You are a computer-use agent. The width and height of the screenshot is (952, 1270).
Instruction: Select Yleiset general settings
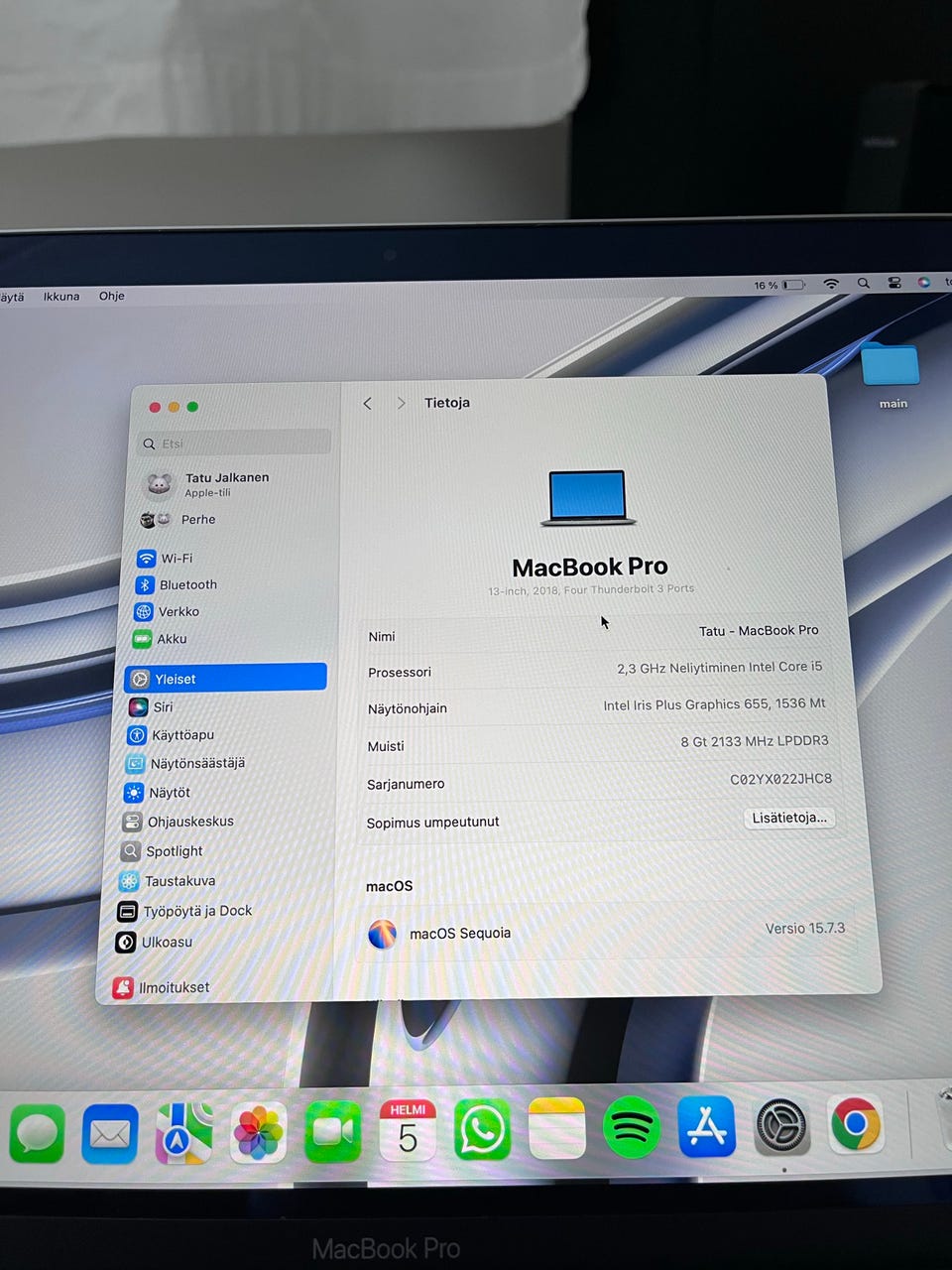pyautogui.click(x=226, y=679)
